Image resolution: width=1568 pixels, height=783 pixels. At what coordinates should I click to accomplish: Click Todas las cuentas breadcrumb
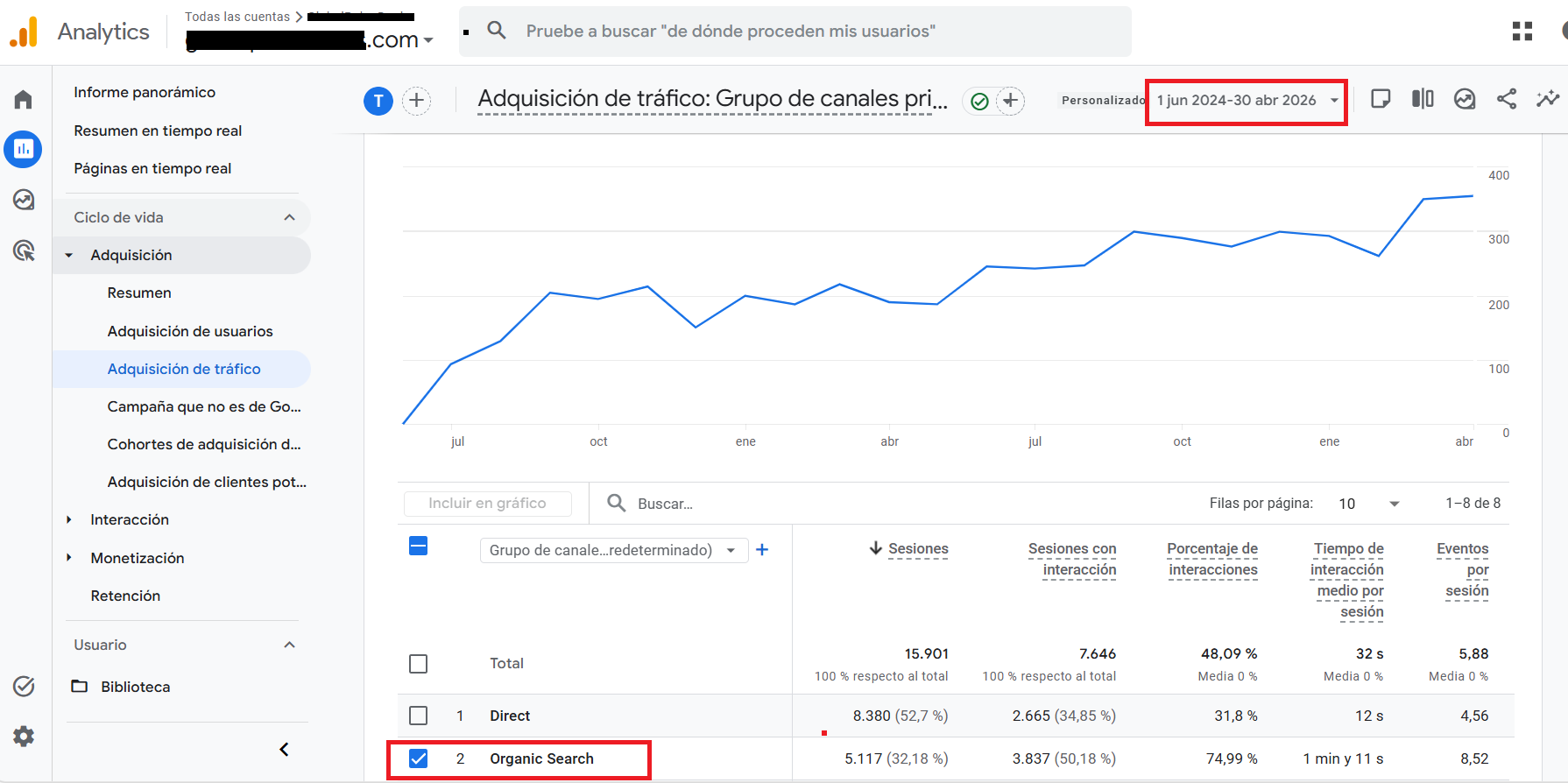point(237,17)
